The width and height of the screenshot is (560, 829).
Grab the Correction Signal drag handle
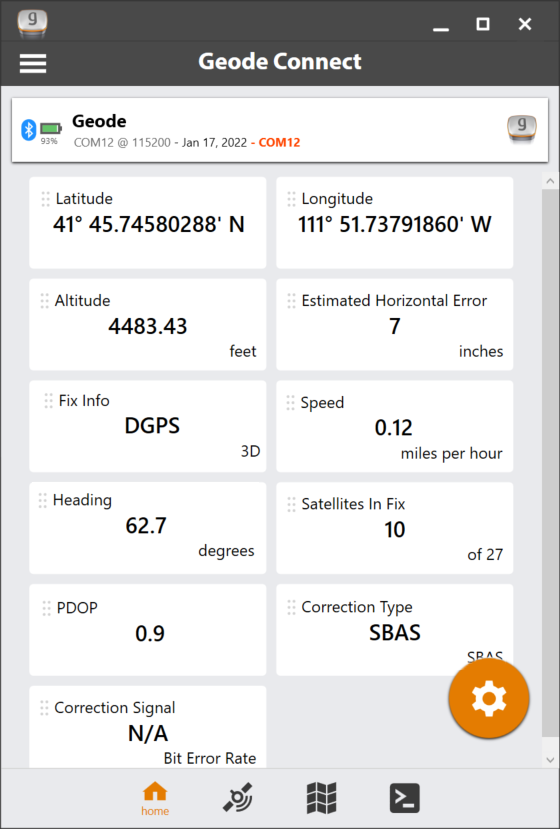point(44,708)
